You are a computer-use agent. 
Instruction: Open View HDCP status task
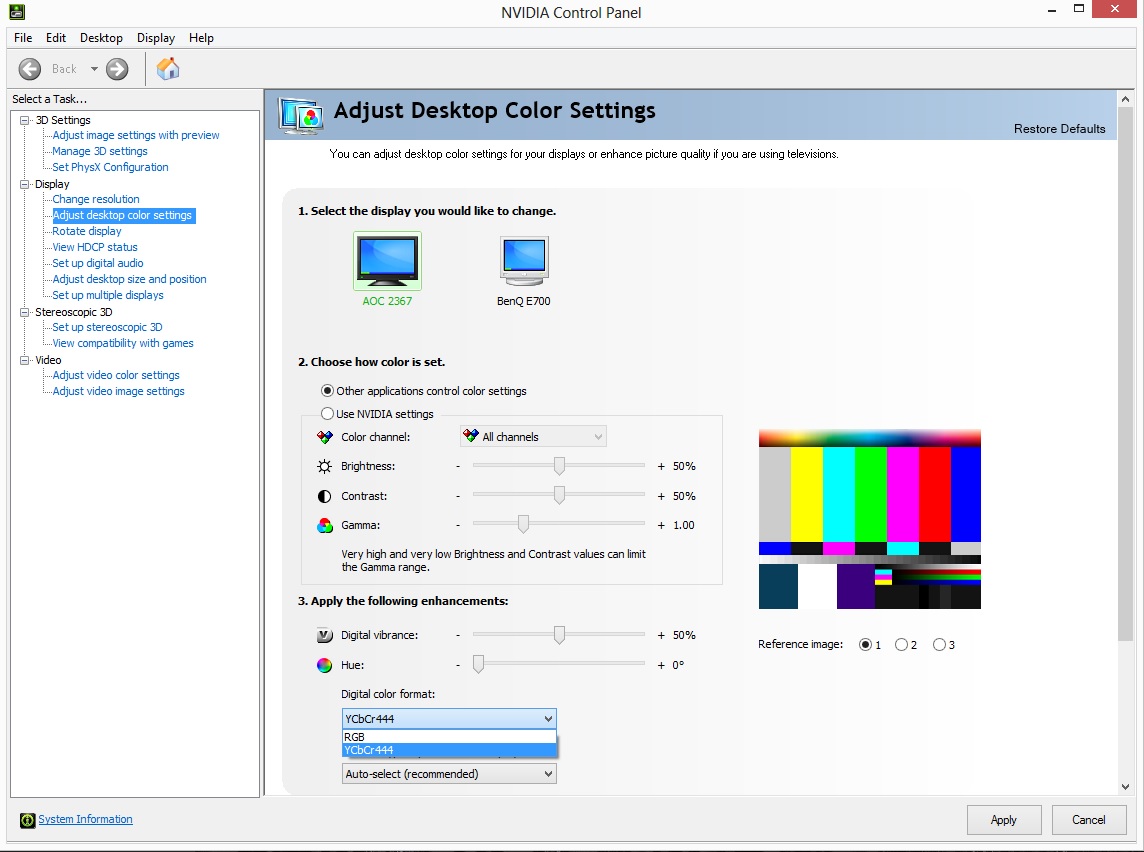pos(95,247)
